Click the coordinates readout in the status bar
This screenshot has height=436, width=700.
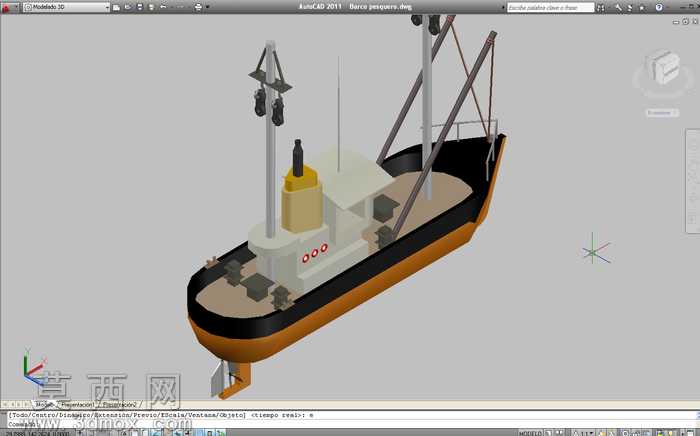click(36, 433)
